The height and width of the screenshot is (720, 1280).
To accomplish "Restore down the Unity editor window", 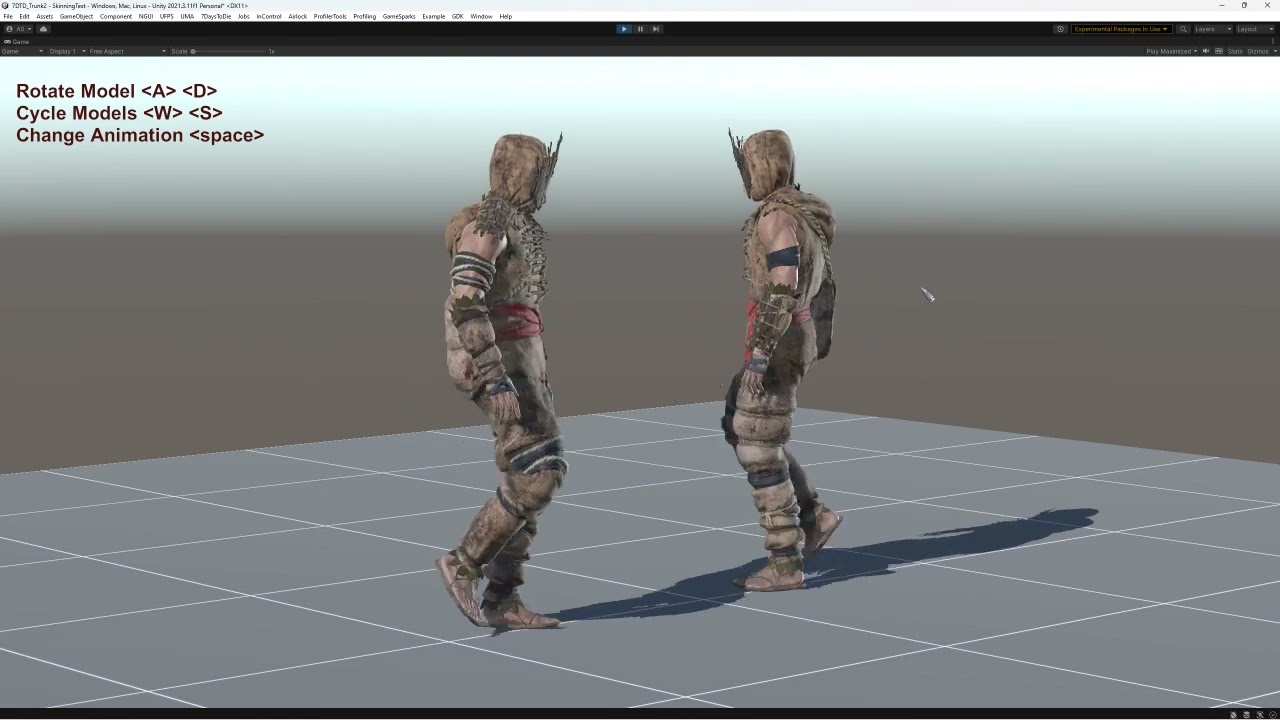I will point(1244,5).
